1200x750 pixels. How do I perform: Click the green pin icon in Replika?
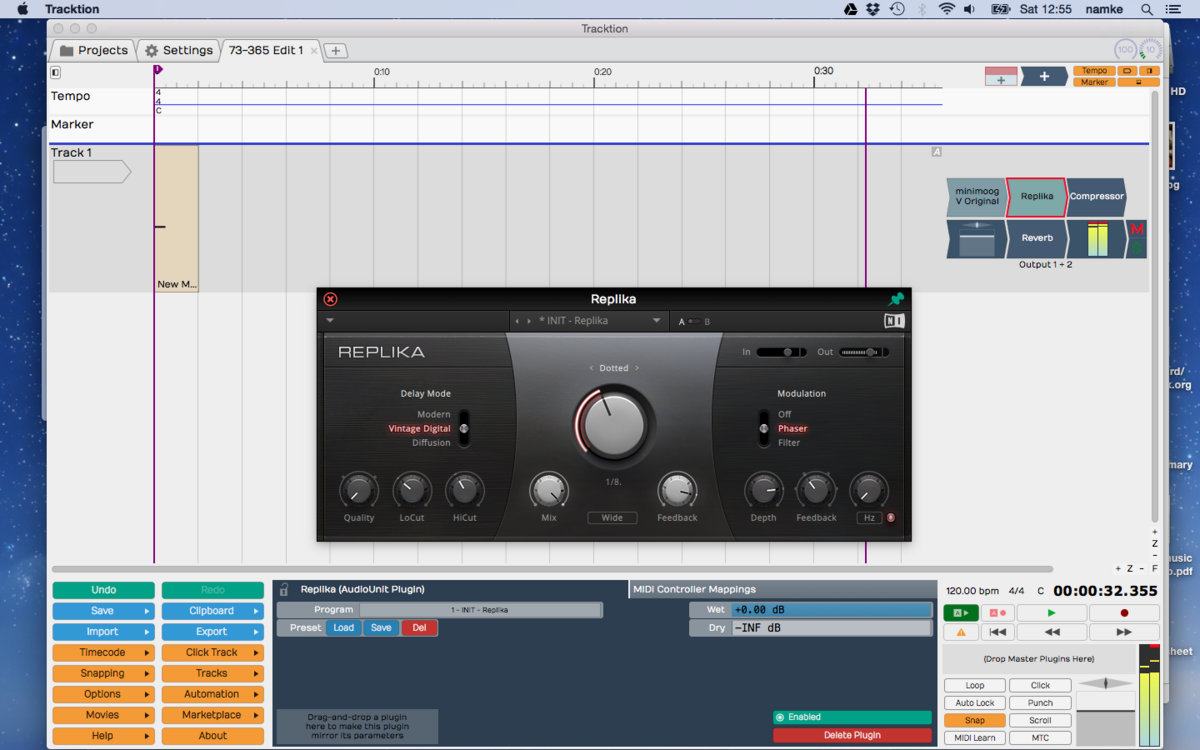896,299
